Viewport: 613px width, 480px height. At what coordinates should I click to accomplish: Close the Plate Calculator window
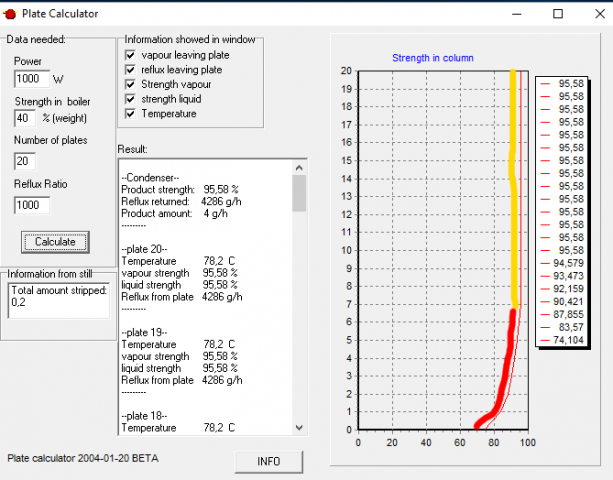[x=595, y=13]
